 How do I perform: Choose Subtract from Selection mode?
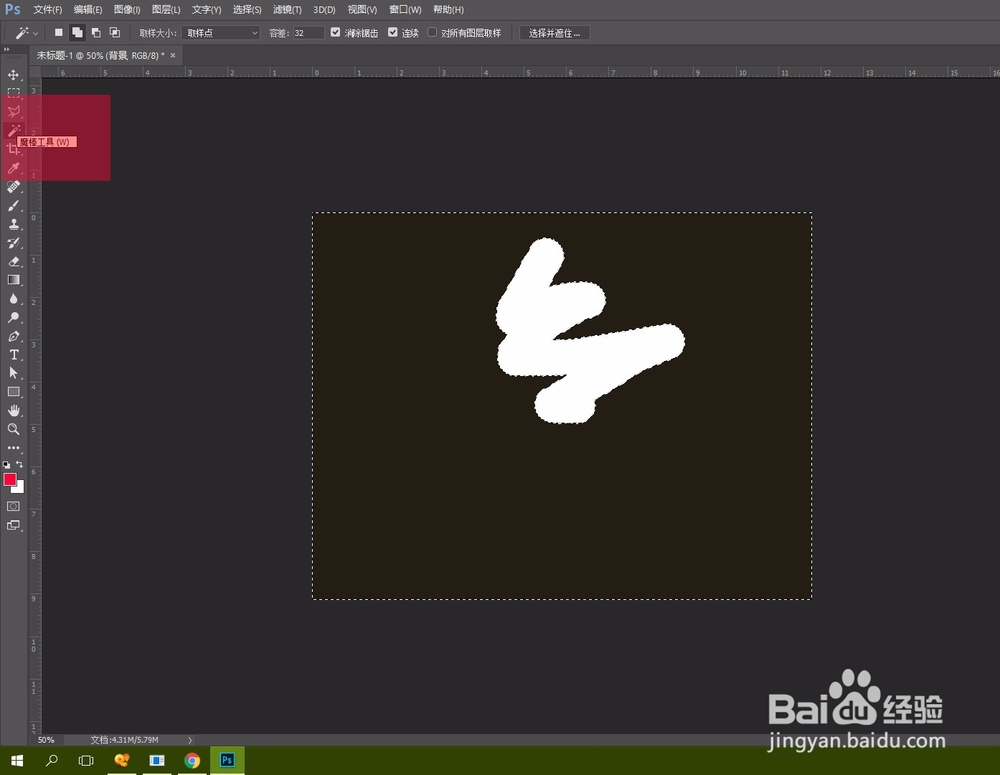[96, 33]
